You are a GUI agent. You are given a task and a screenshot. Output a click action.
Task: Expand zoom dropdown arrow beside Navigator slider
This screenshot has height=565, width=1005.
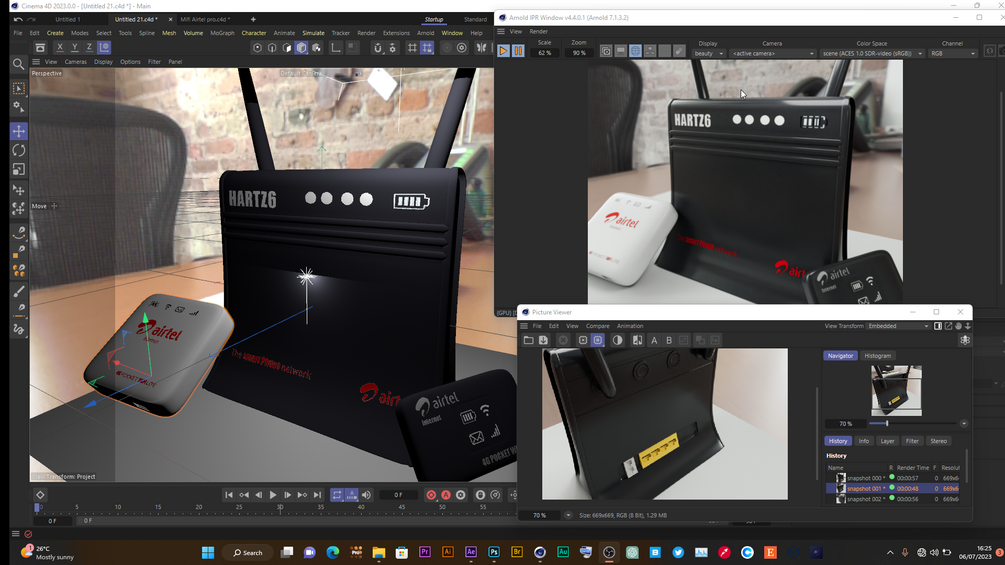[963, 423]
